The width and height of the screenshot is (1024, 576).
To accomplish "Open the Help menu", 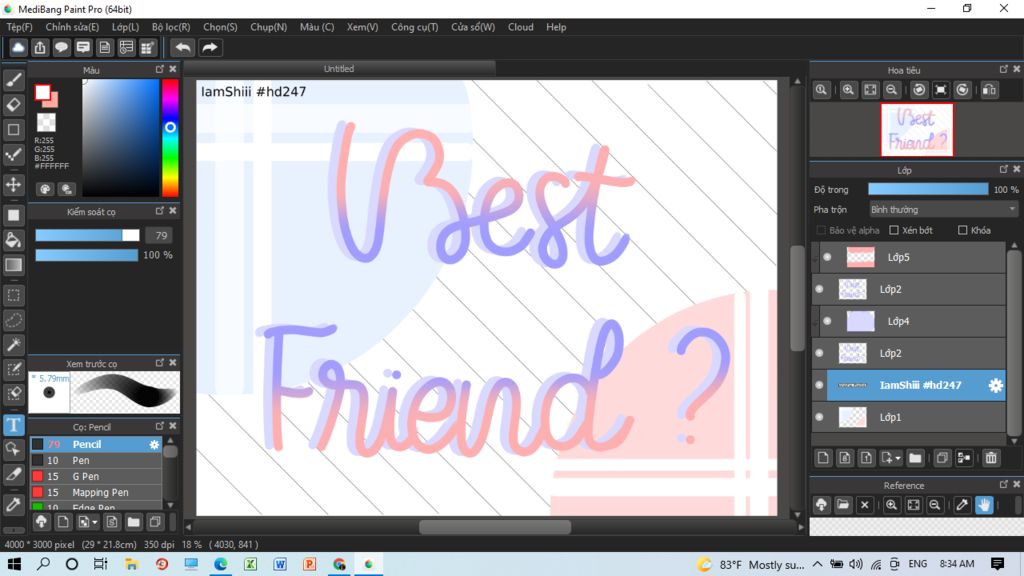I will point(556,27).
